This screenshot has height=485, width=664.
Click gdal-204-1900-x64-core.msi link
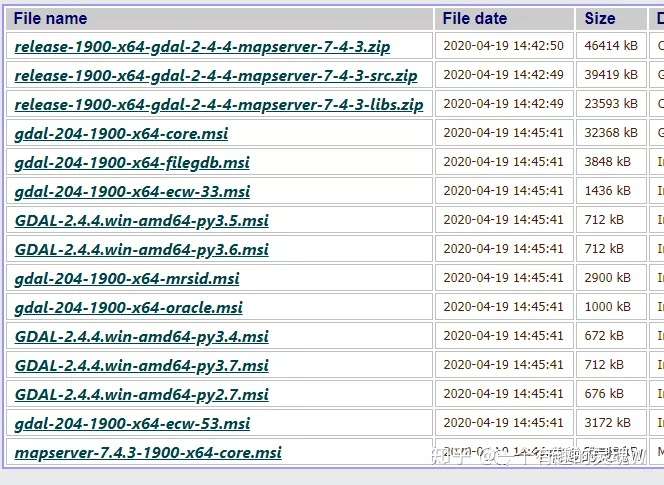121,134
